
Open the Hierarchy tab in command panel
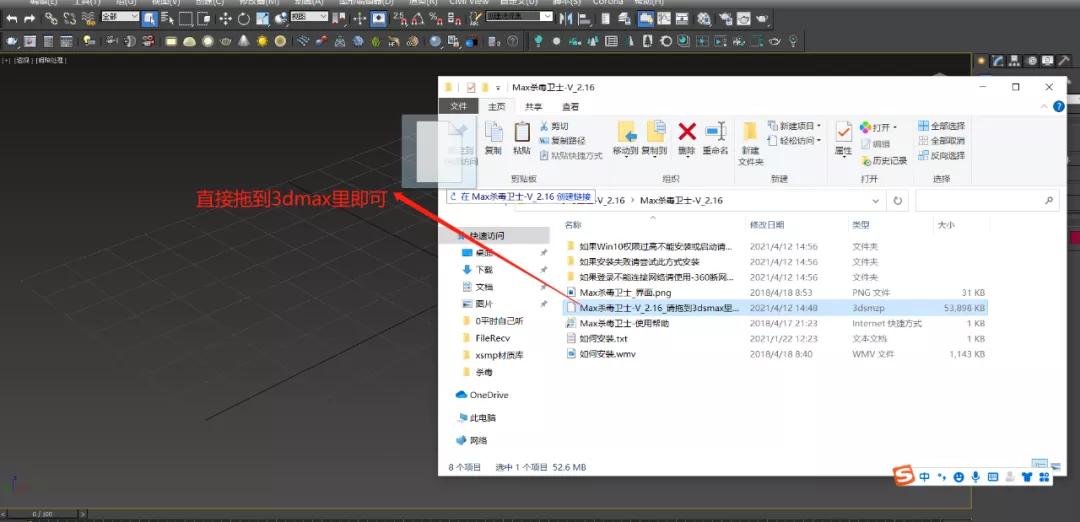click(1015, 61)
